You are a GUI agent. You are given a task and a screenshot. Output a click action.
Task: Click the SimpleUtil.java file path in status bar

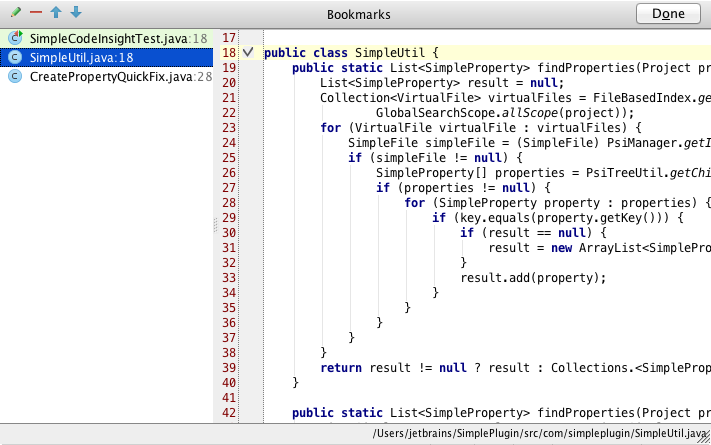[x=539, y=433]
